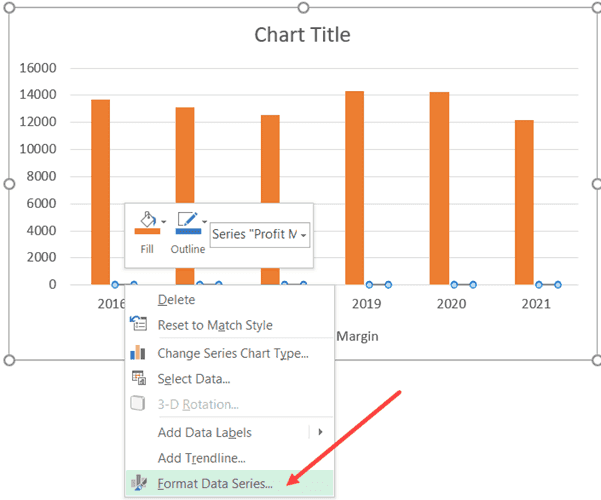Screen dimensions: 601x500
Task: Click the Chart Title text
Action: point(302,35)
